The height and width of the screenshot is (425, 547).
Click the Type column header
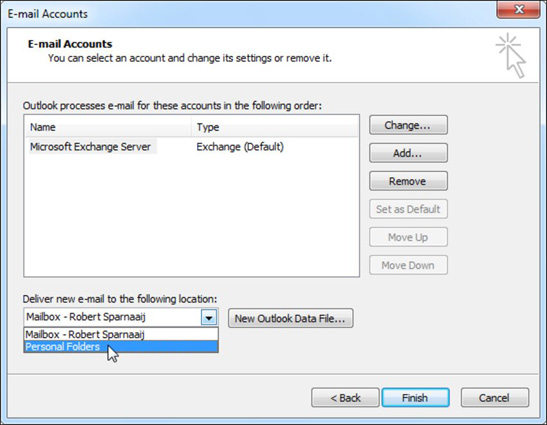(275, 127)
